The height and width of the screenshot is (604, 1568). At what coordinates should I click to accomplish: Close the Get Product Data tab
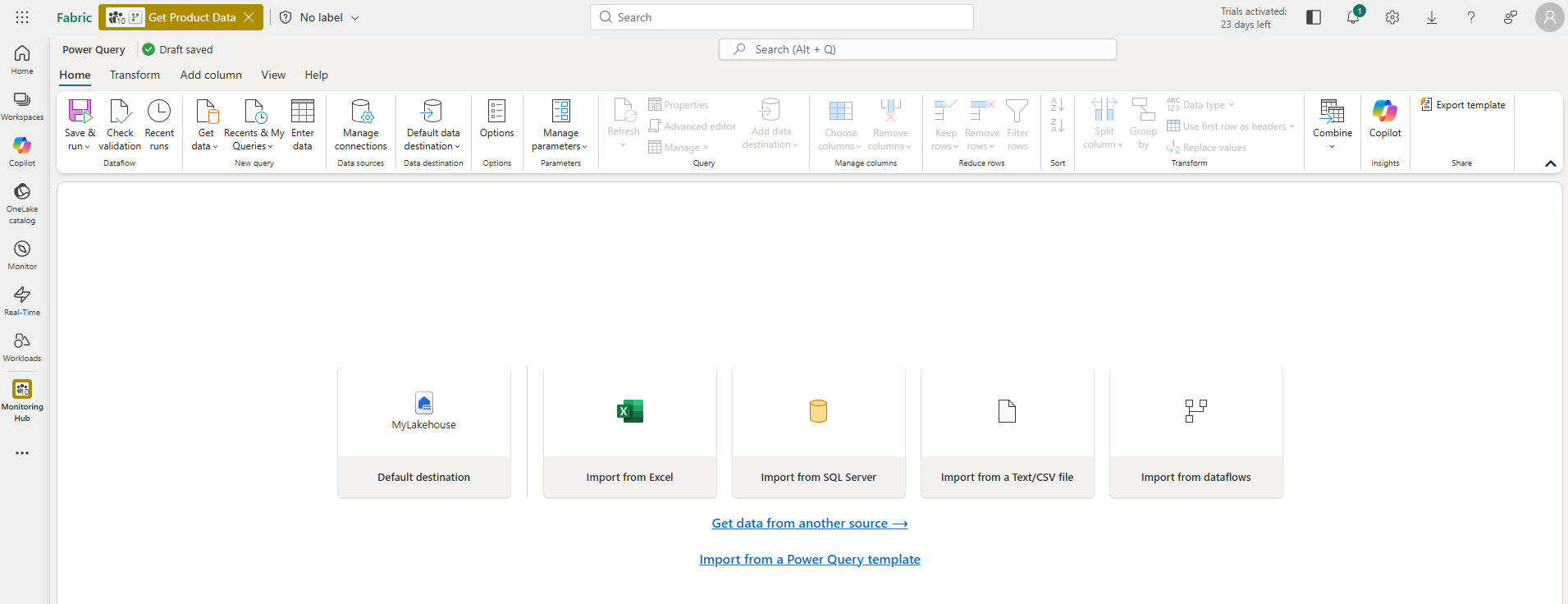[249, 17]
